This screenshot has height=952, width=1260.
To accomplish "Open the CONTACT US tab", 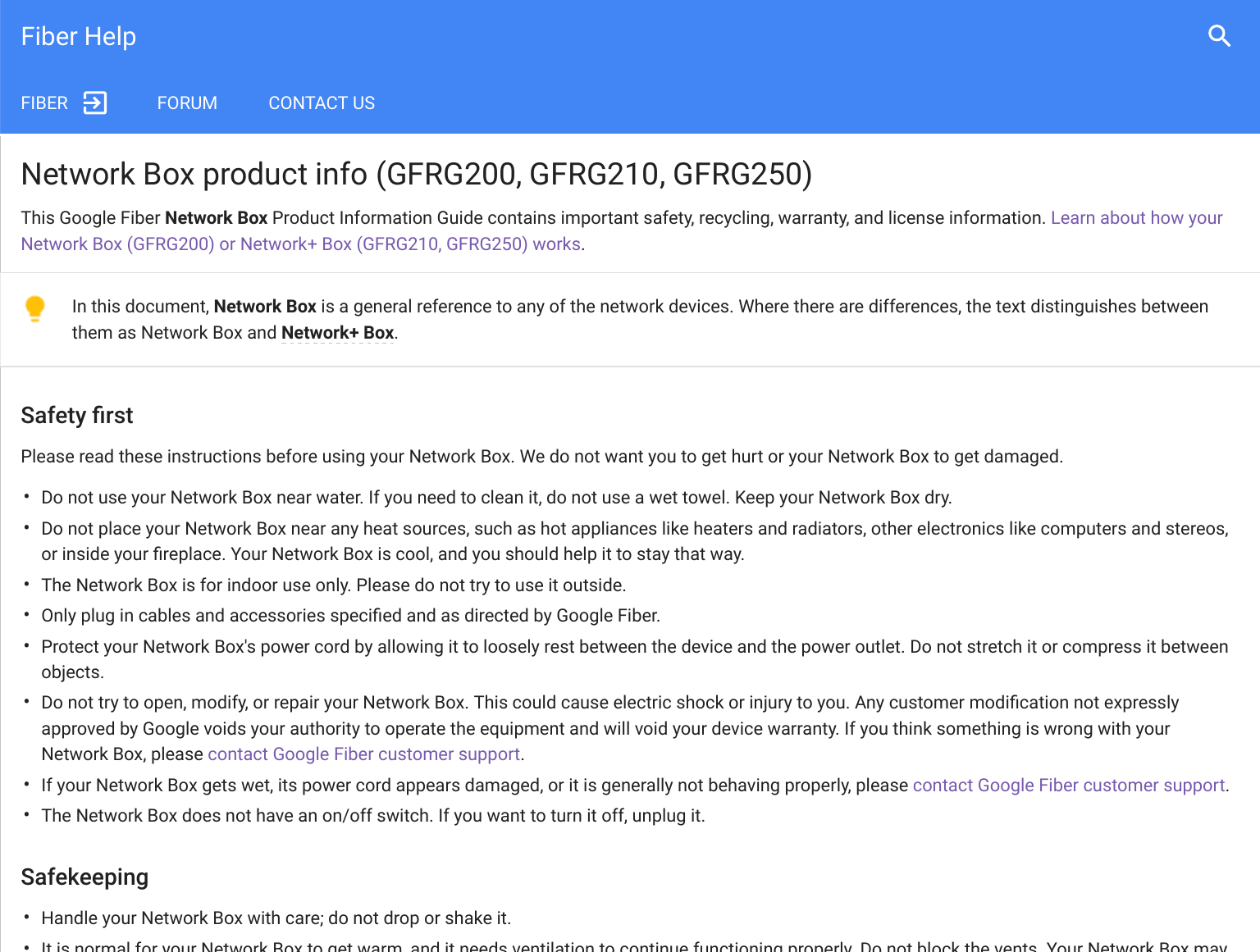I will coord(322,103).
